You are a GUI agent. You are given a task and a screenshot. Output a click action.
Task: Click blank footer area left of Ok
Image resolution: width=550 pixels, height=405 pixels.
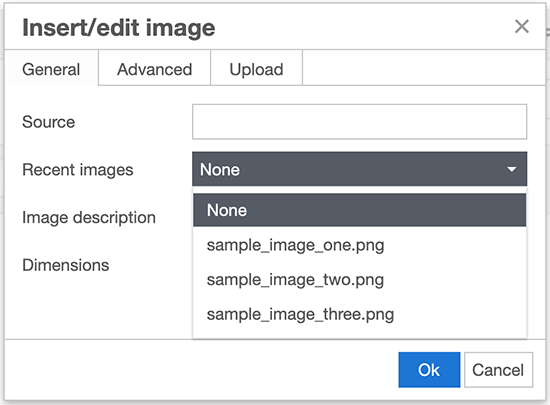tap(201, 370)
